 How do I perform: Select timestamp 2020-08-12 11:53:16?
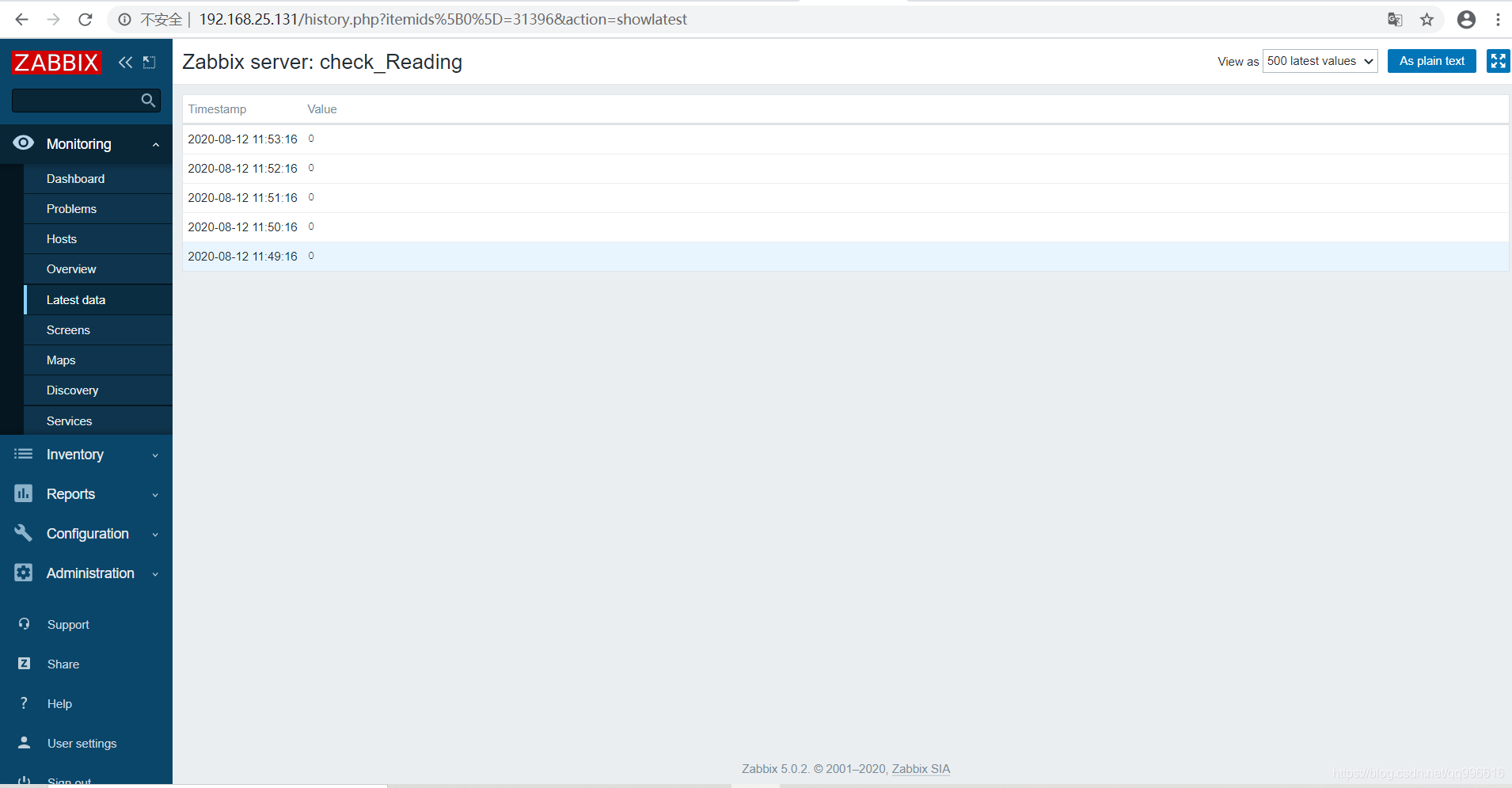click(242, 139)
